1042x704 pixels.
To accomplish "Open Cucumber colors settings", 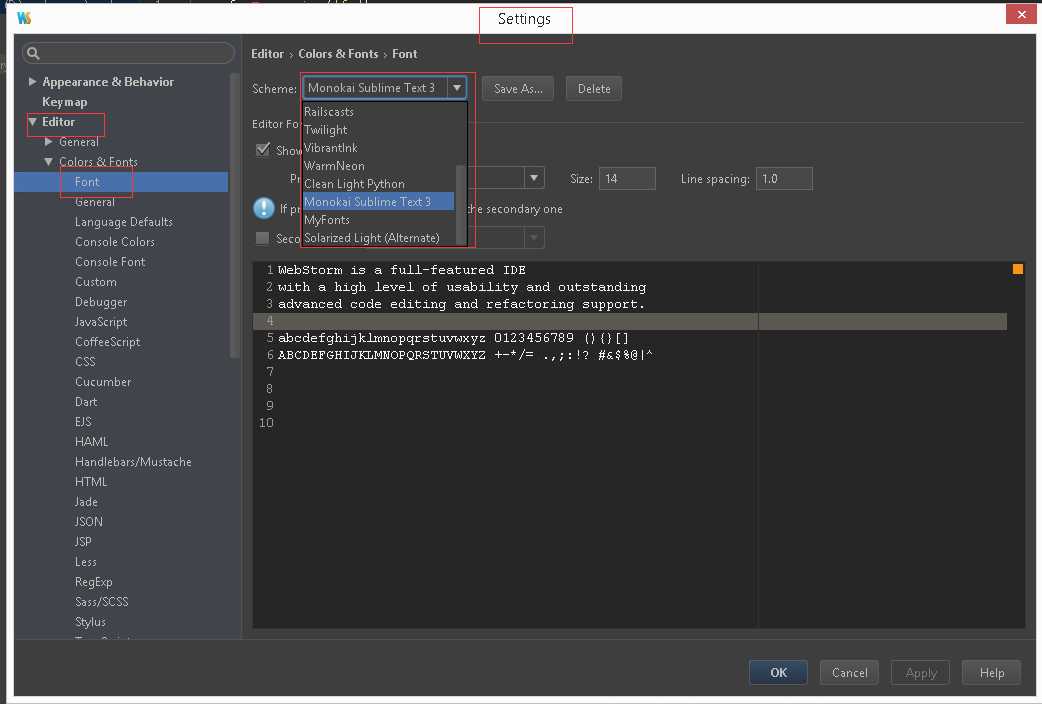I will coord(102,381).
